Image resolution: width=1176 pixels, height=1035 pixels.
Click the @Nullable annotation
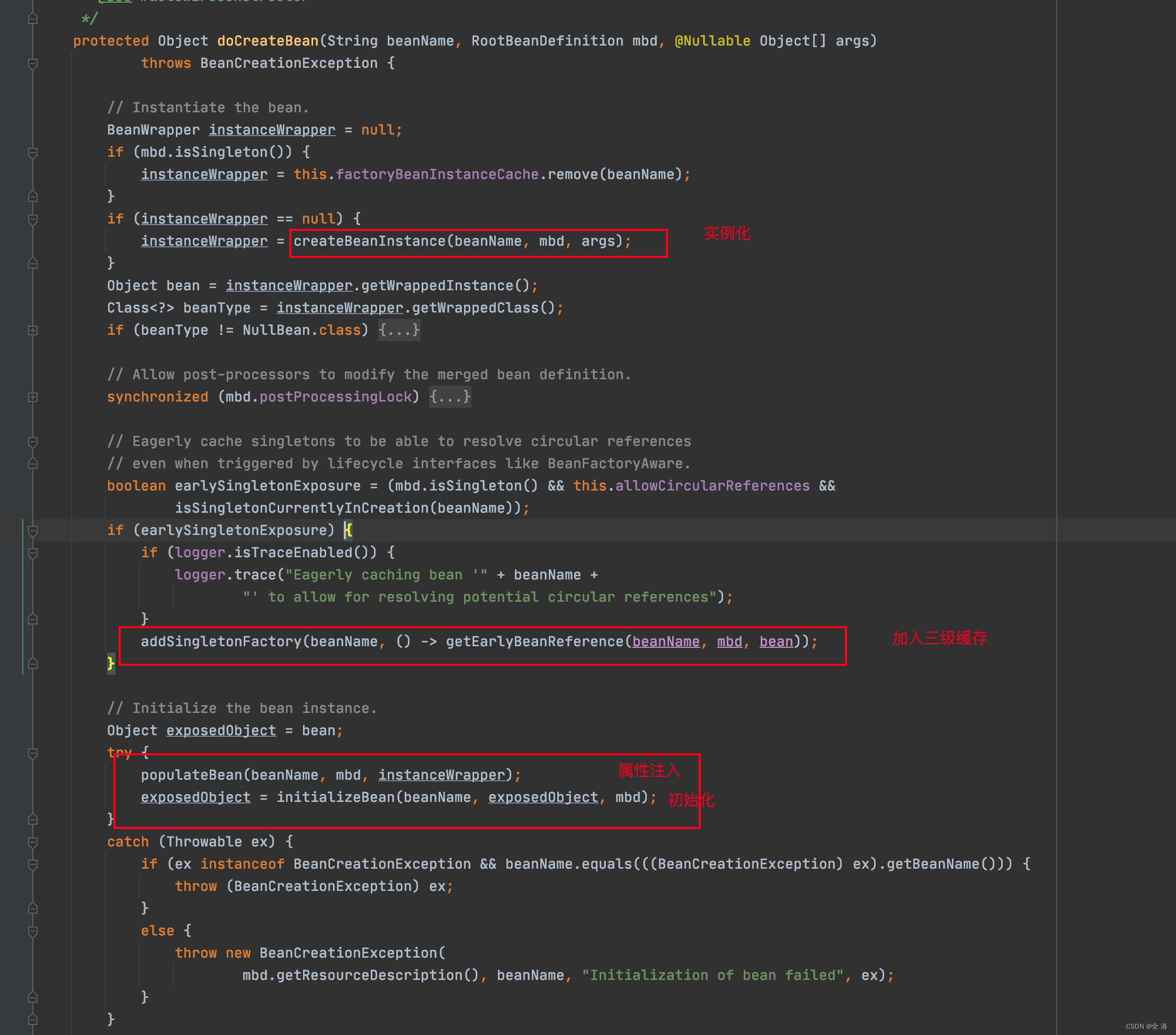tap(712, 41)
